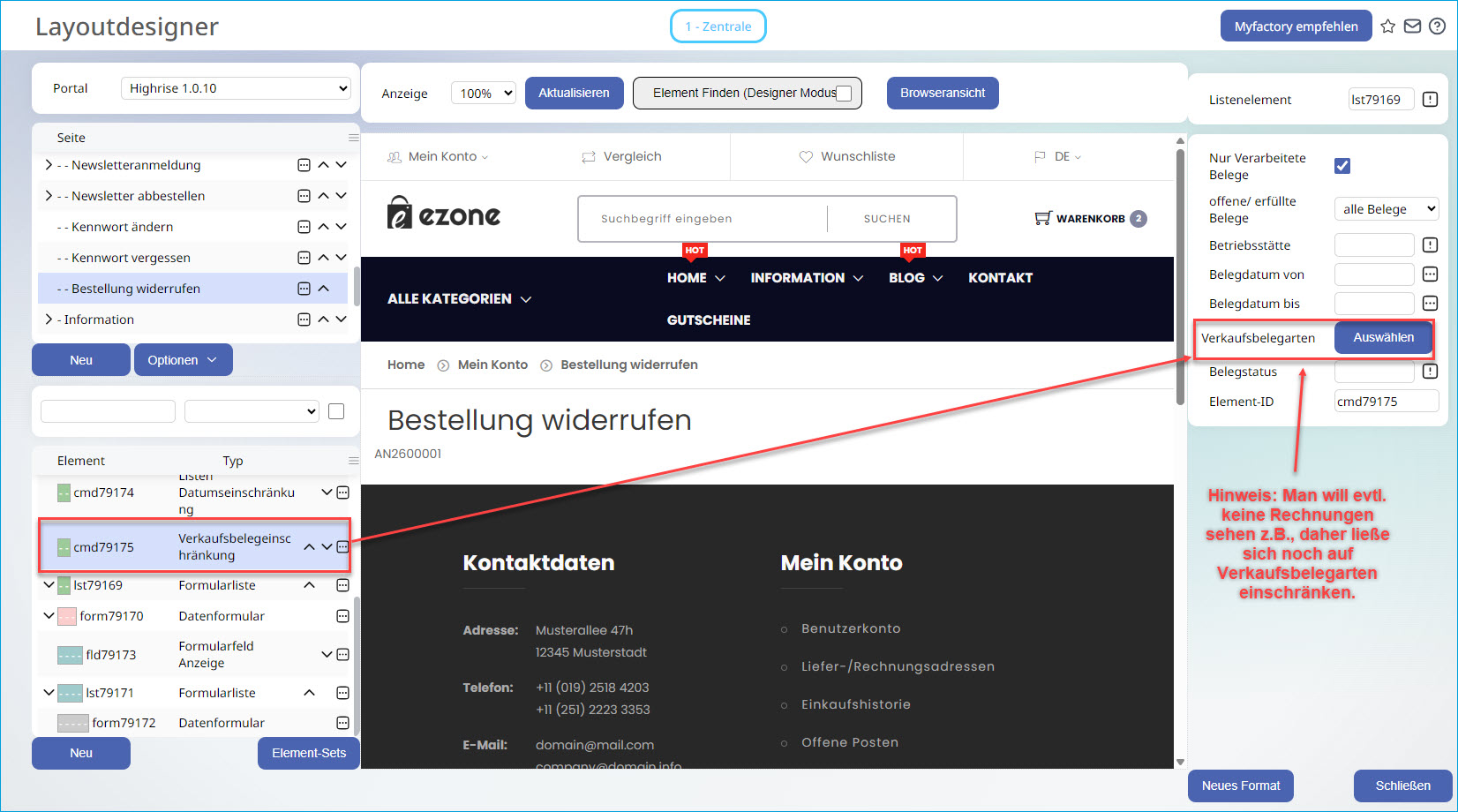
Task: Open Anzeige zoom dropdown 100%
Action: click(x=483, y=93)
